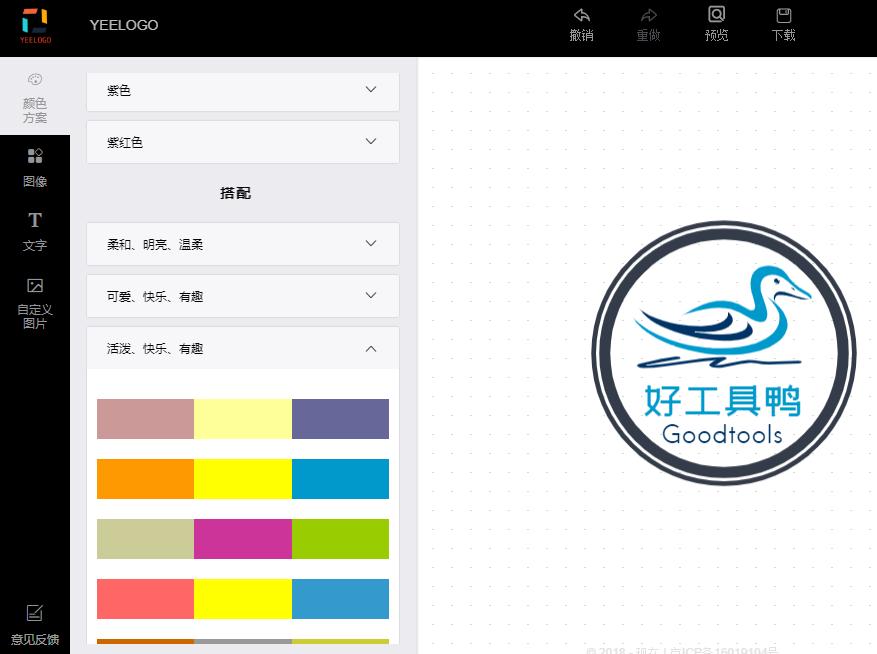The width and height of the screenshot is (877, 654).
Task: Expand the 紫红色 color section
Action: click(242, 141)
